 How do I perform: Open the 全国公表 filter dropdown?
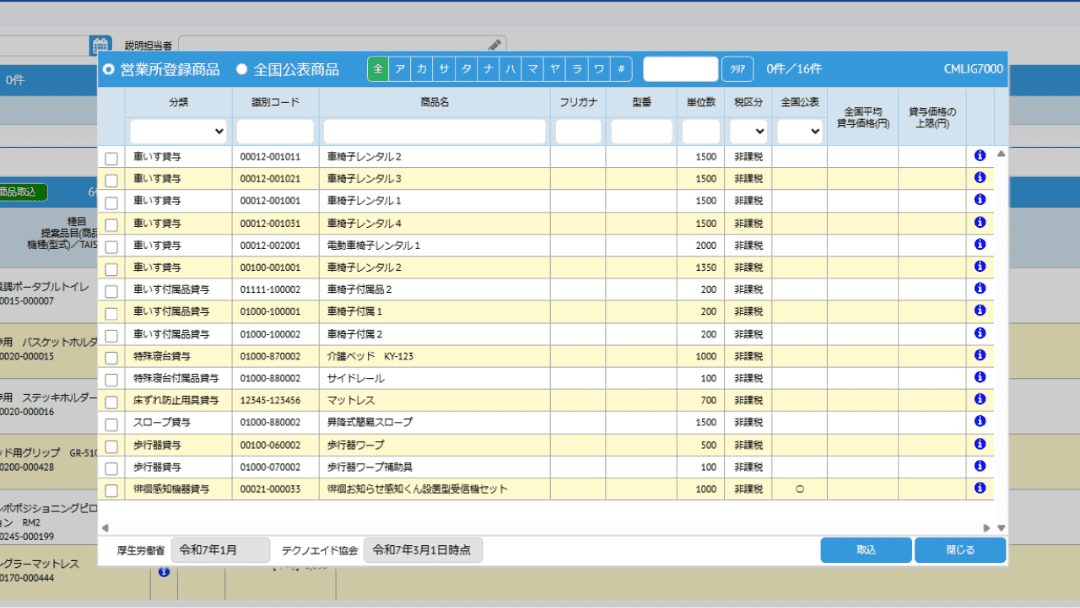(x=800, y=131)
